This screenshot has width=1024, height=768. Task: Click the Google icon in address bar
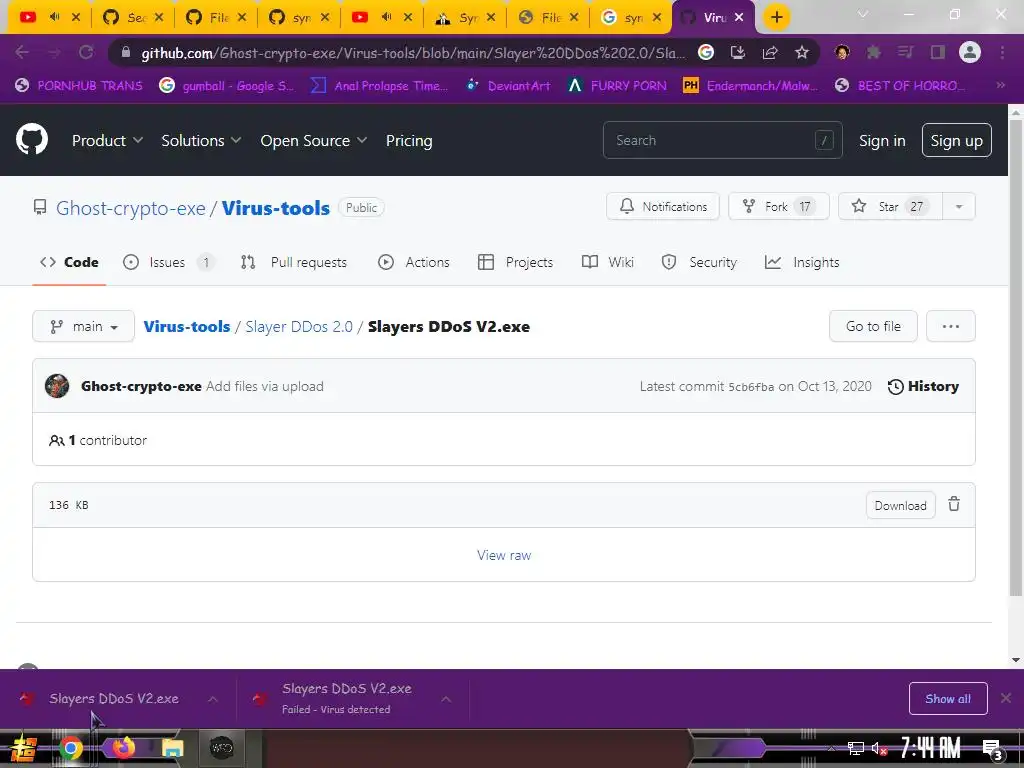(x=706, y=52)
